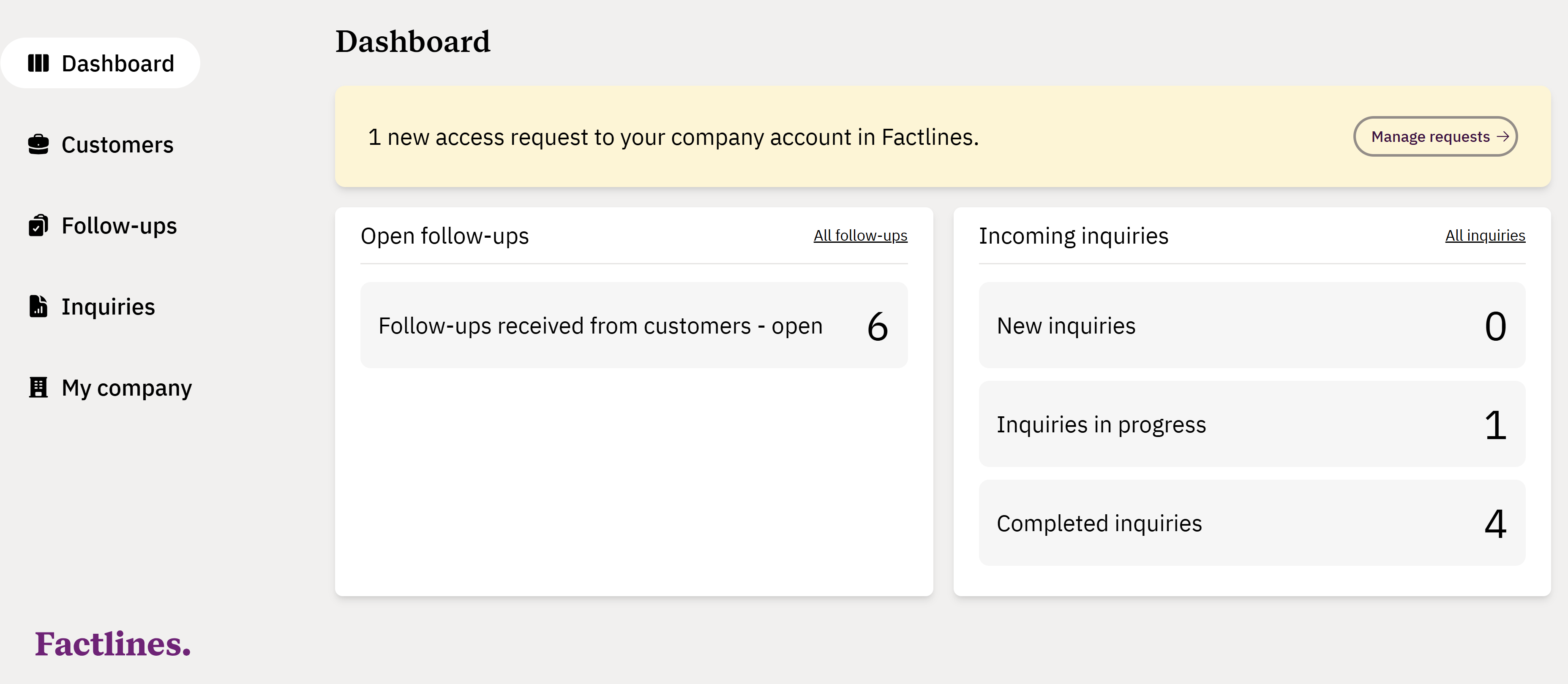This screenshot has height=684, width=1568.
Task: Click the Customers briefcase icon
Action: [x=38, y=145]
